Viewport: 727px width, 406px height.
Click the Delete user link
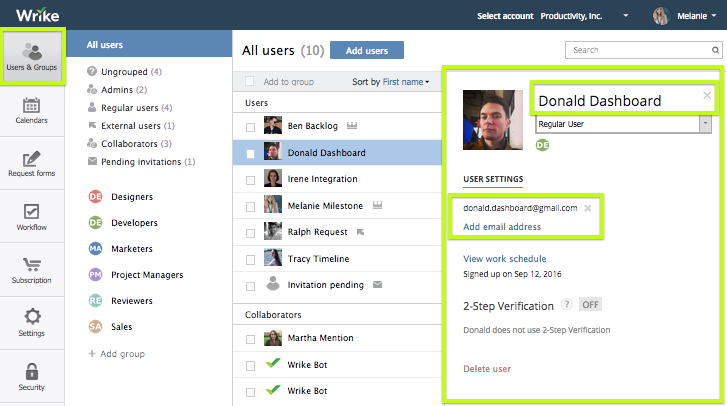click(487, 368)
